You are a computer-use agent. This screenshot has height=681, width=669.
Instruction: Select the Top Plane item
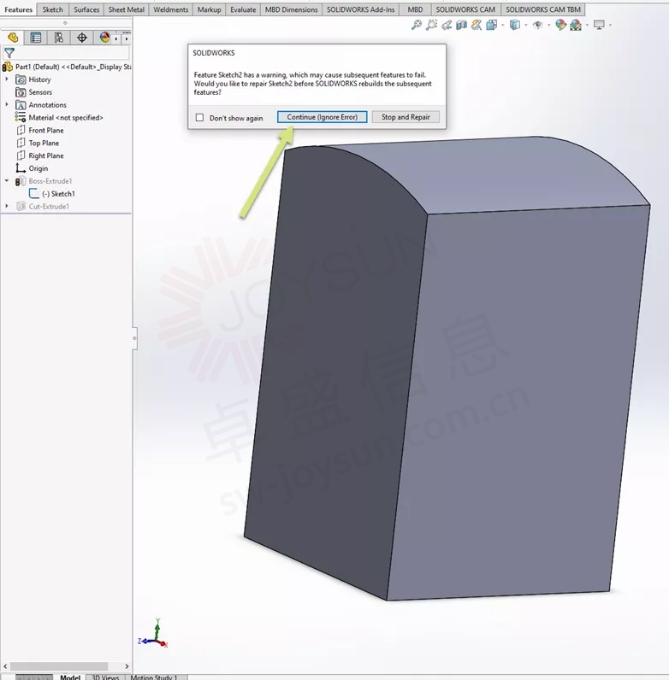pyautogui.click(x=38, y=143)
